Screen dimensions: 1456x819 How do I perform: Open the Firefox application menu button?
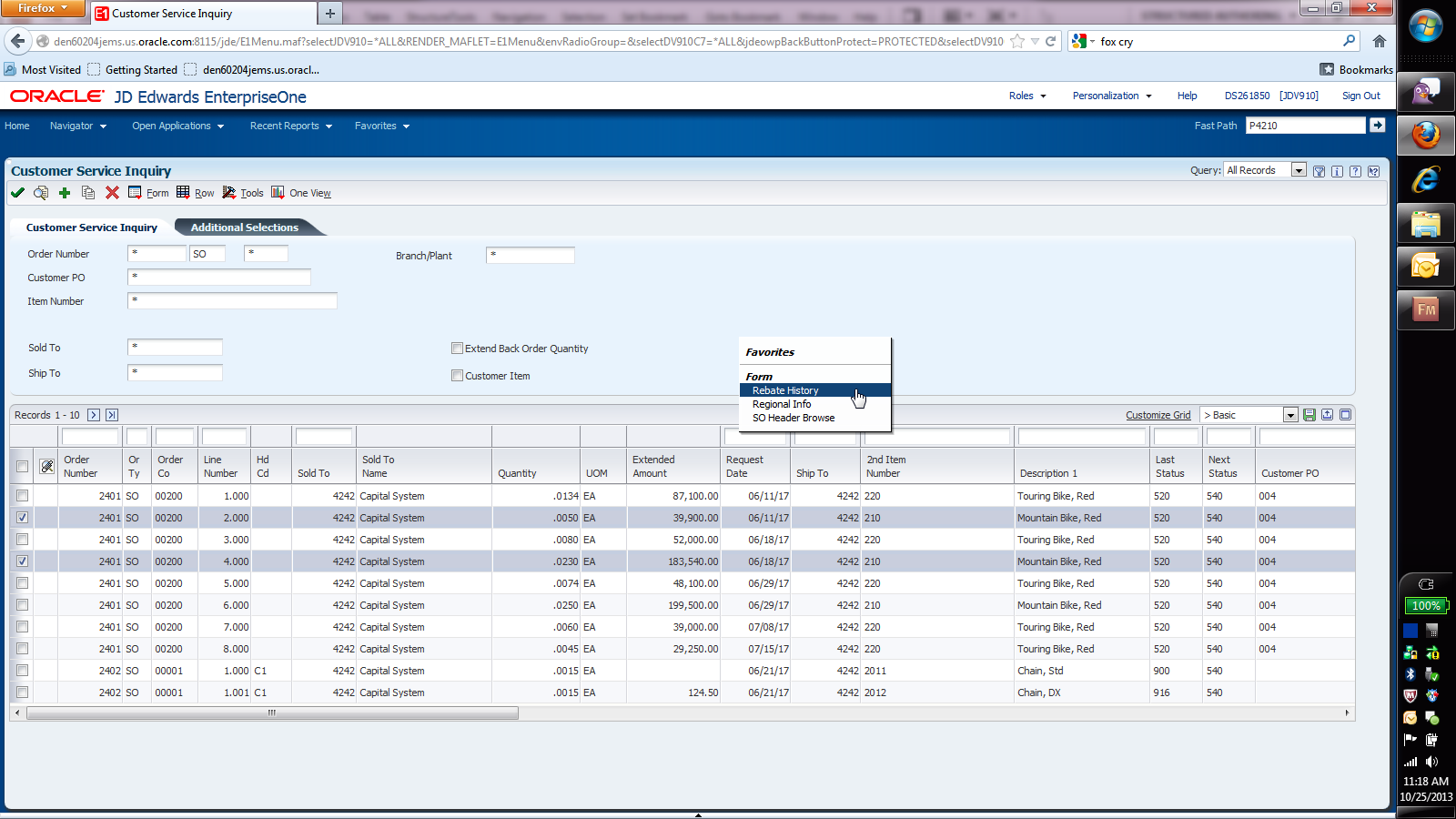coord(43,8)
